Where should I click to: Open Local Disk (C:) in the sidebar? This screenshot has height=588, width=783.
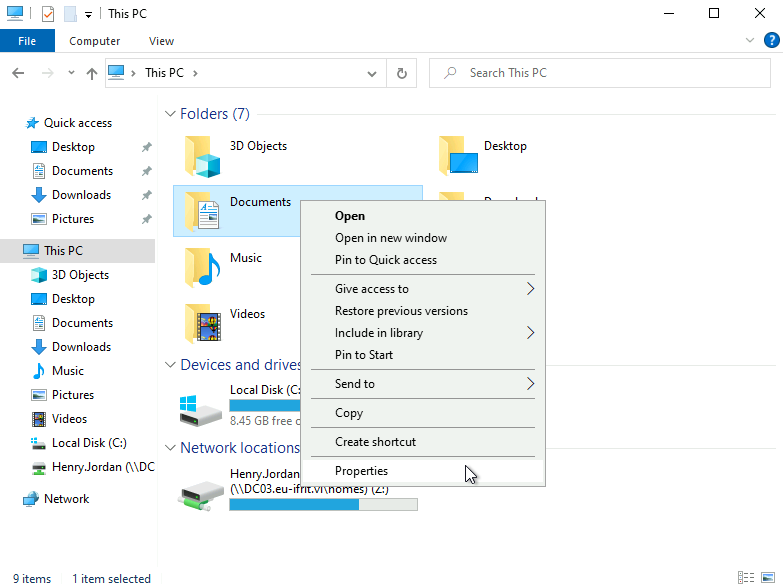[x=77, y=443]
